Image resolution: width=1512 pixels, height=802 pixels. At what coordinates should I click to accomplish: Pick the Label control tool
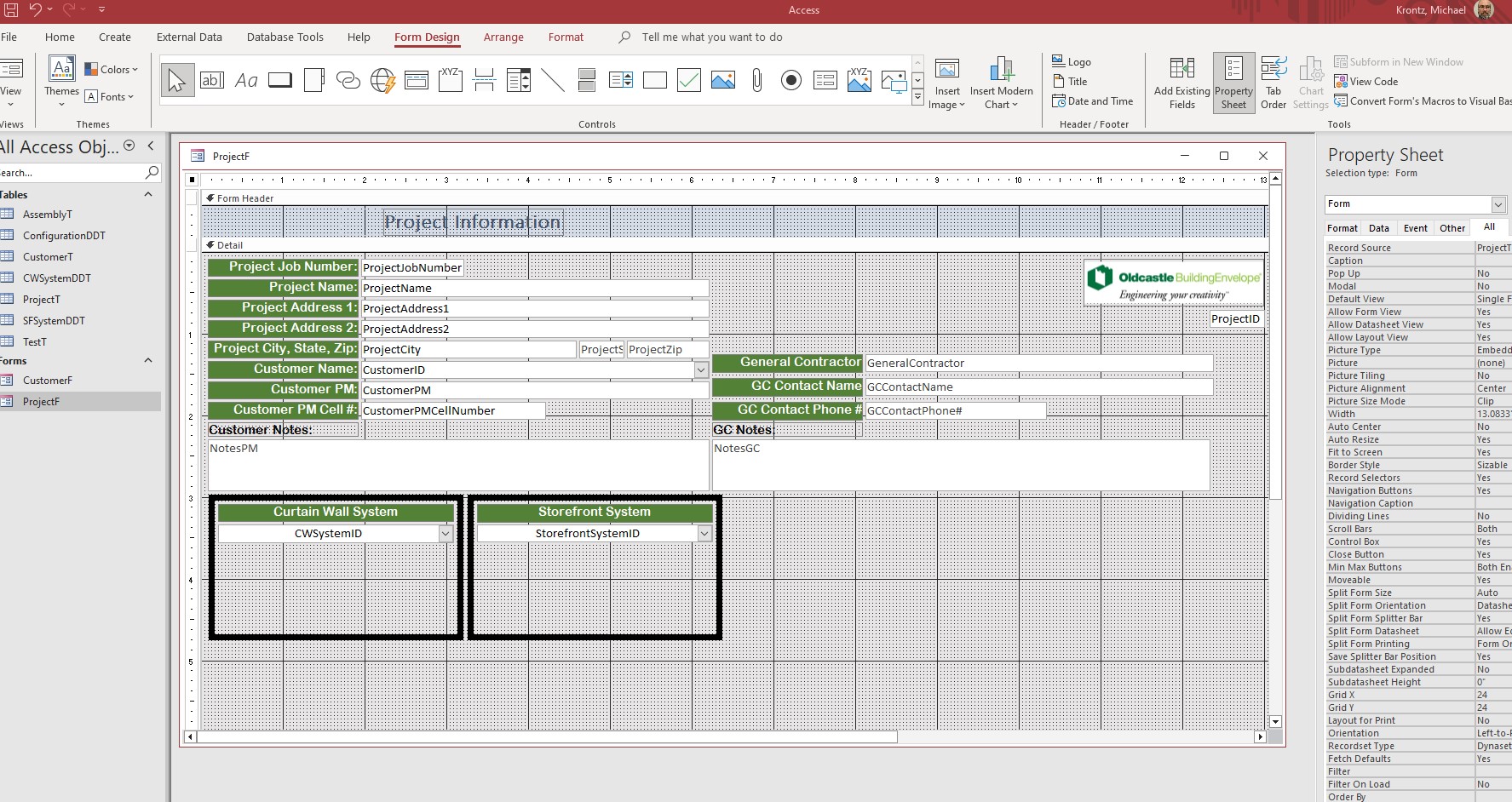coord(246,81)
